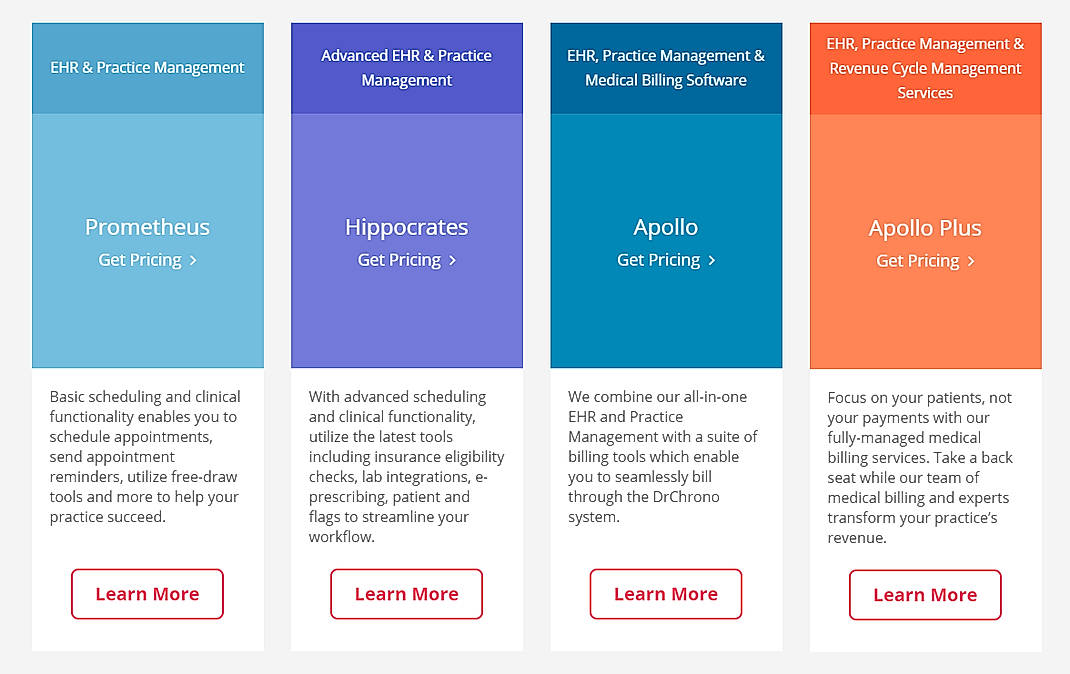
Task: Click the Advanced EHR & Practice Management header
Action: (406, 68)
